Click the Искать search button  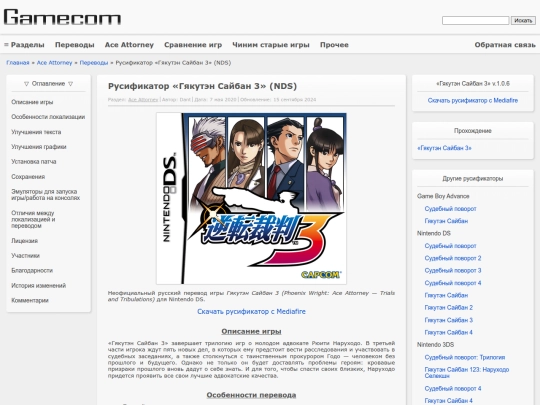click(523, 21)
